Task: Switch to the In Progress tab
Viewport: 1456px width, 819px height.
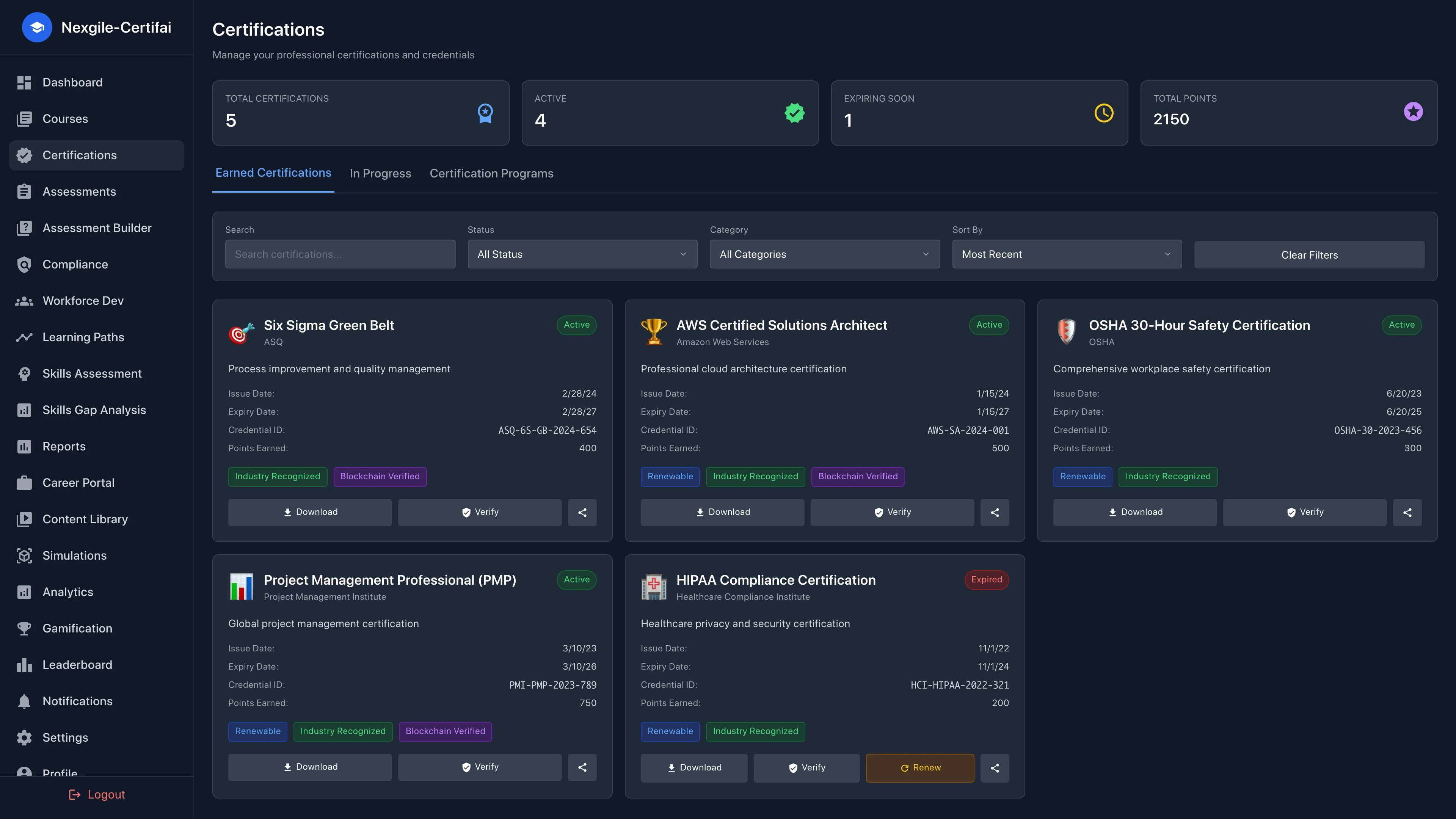Action: (x=380, y=173)
